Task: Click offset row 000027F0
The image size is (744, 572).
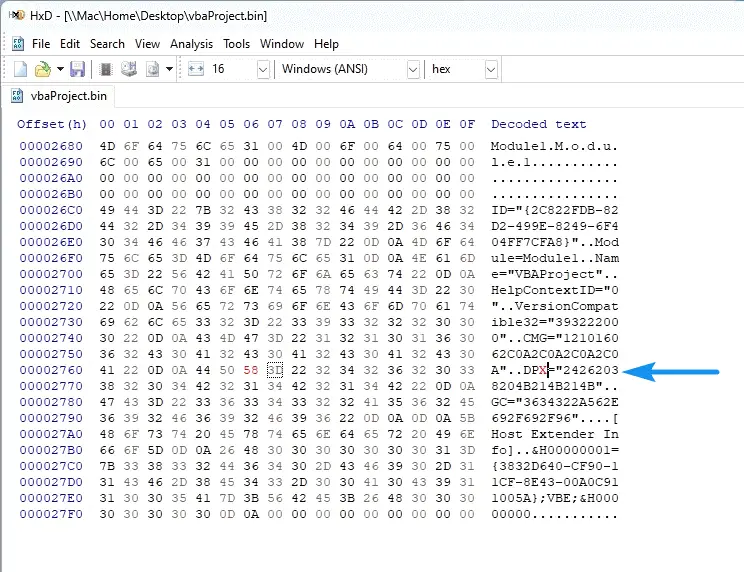Action: tap(51, 514)
